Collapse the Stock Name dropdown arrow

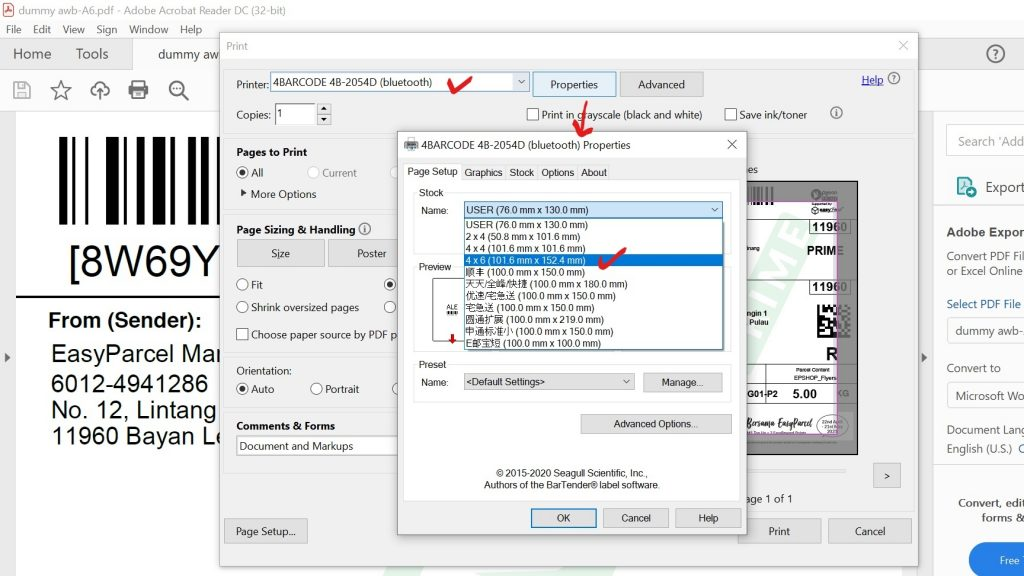click(714, 210)
